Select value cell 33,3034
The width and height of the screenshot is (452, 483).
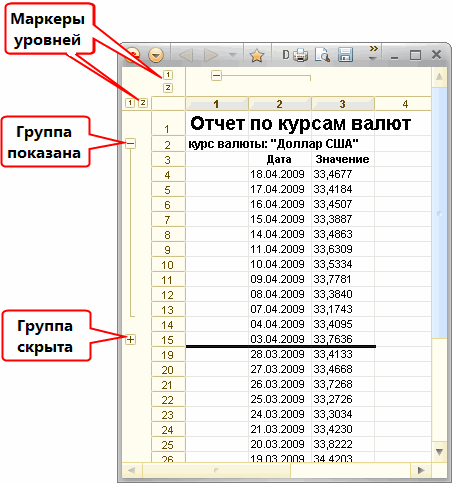point(343,414)
